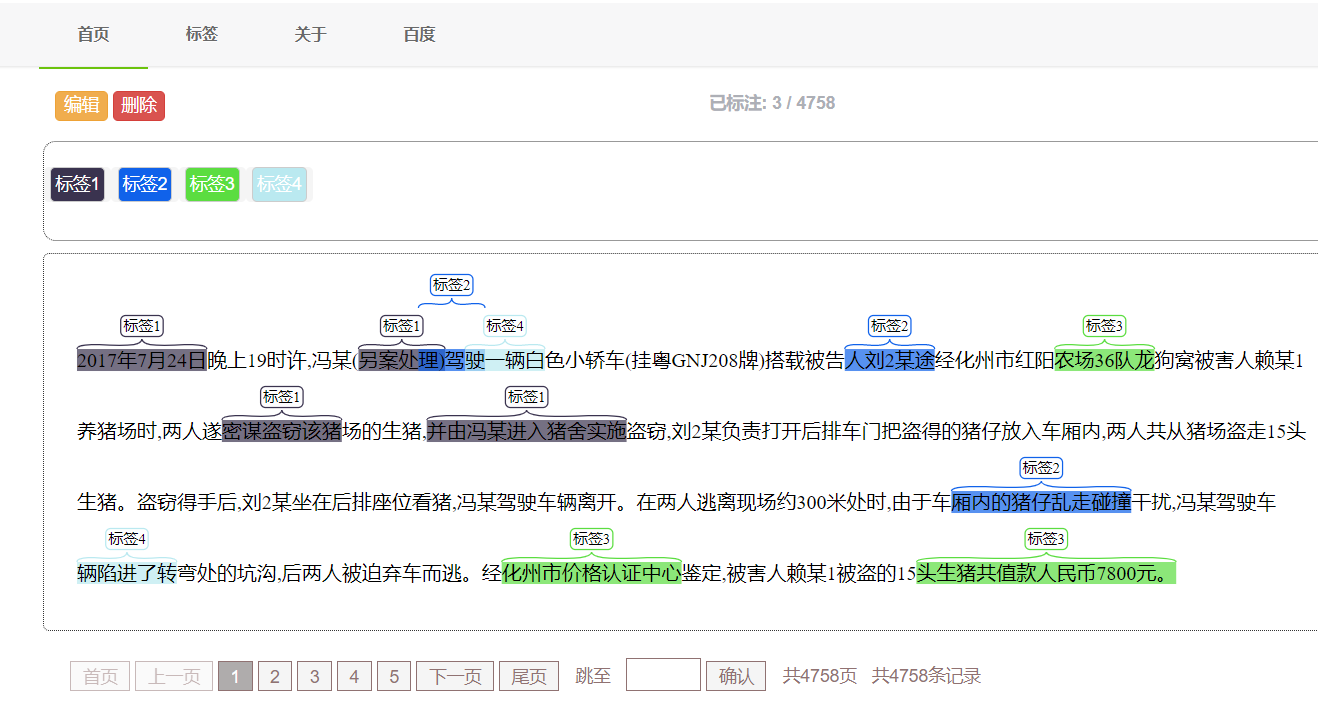This screenshot has width=1318, height=703.
Task: Open the 首页 navigation tab
Action: [x=93, y=34]
